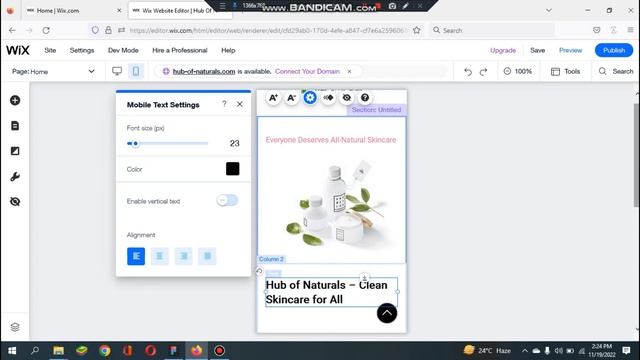Open Mobile Text Settings help icon
The image size is (640, 360).
point(224,104)
